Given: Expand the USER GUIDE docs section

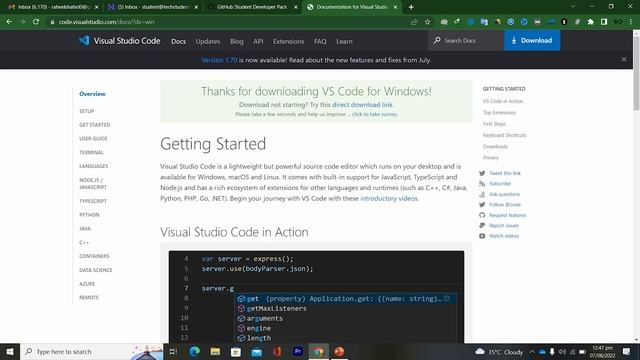Looking at the screenshot, I should pyautogui.click(x=93, y=139).
